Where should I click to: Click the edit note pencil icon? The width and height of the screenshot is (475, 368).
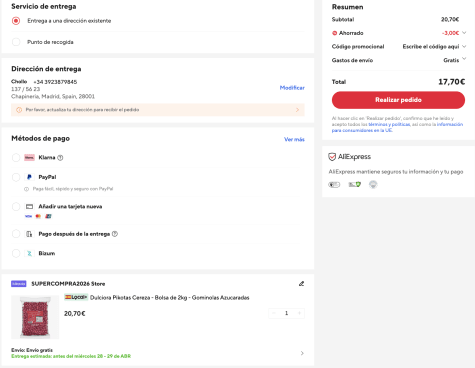[301, 284]
